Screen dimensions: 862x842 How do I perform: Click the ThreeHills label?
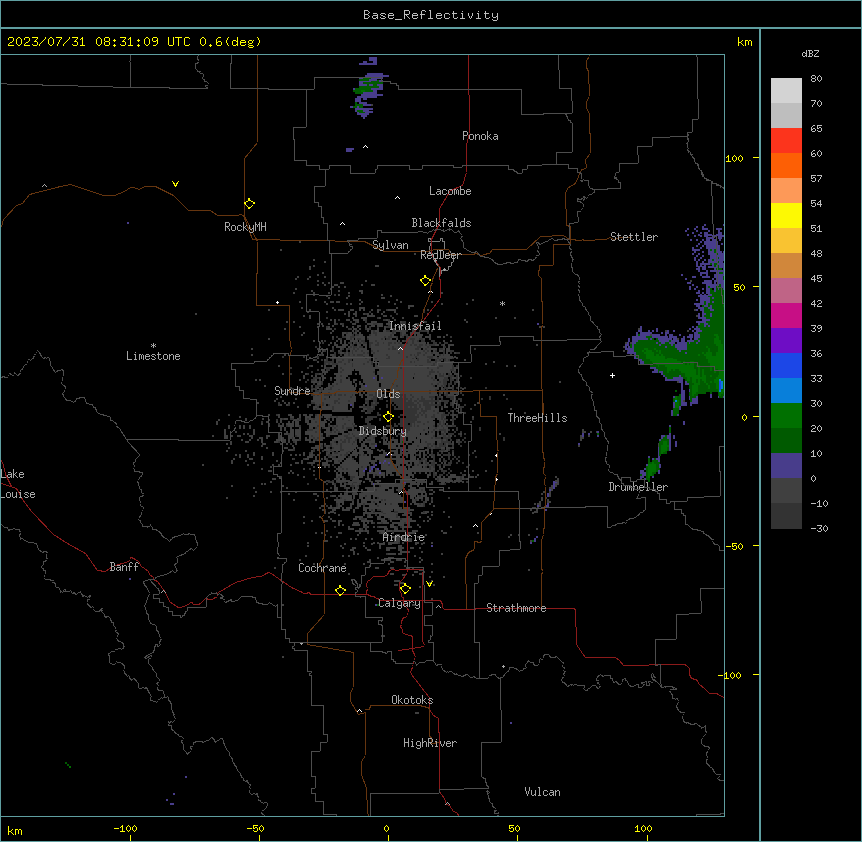(x=537, y=418)
